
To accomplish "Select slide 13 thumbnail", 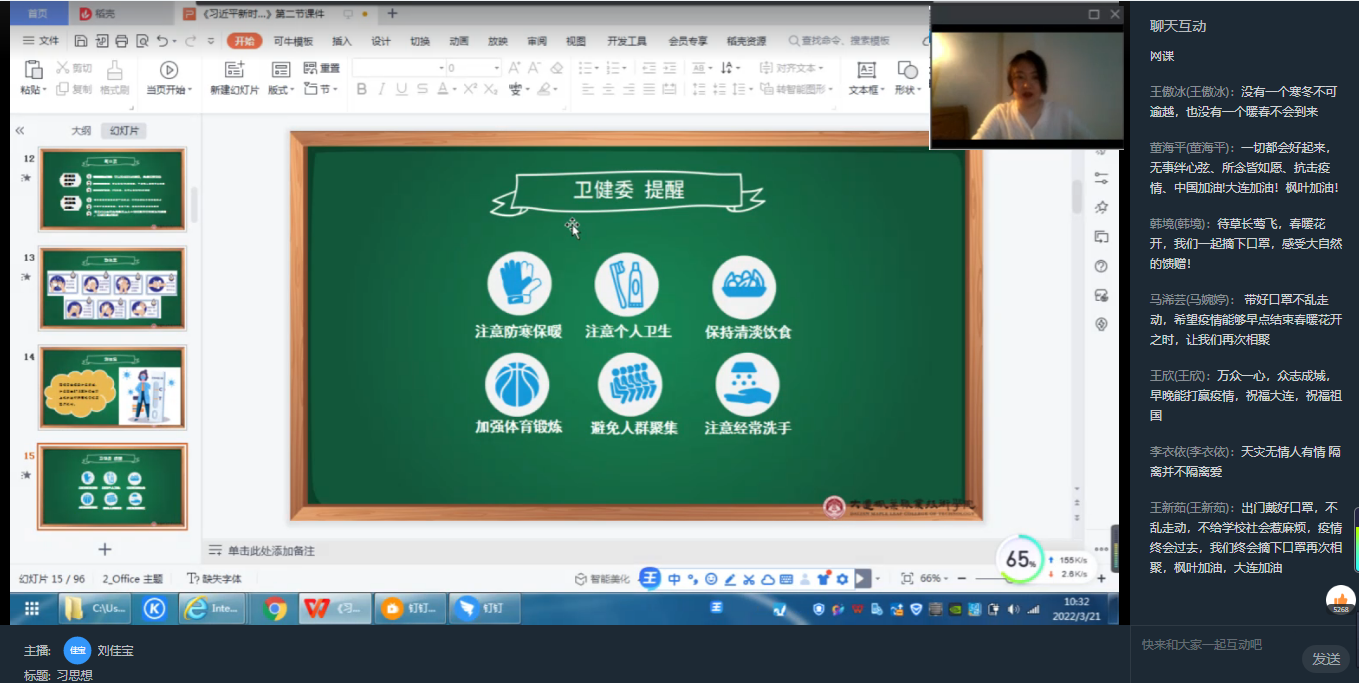I will pyautogui.click(x=112, y=288).
